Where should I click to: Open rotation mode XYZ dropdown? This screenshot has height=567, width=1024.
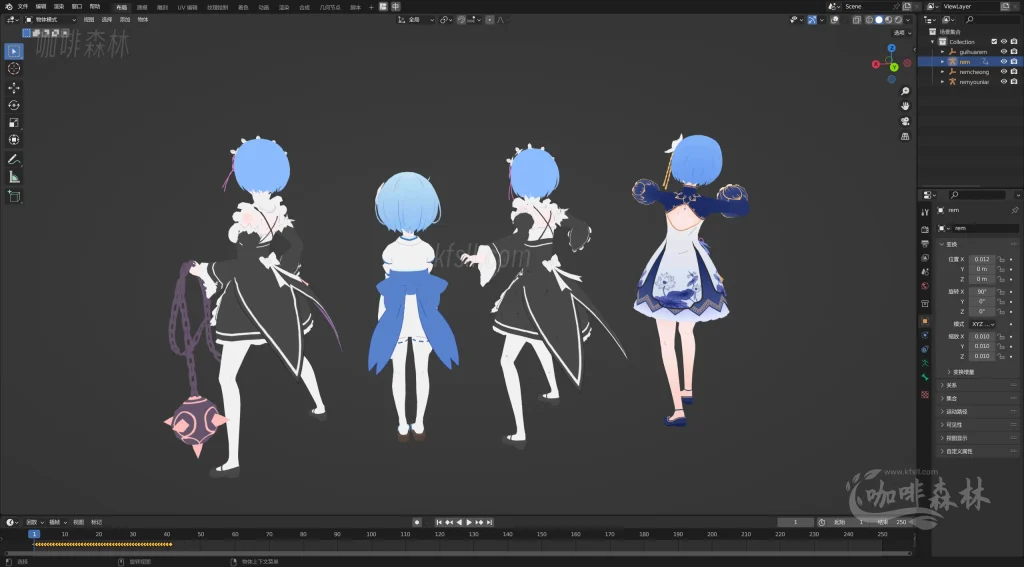pos(982,324)
